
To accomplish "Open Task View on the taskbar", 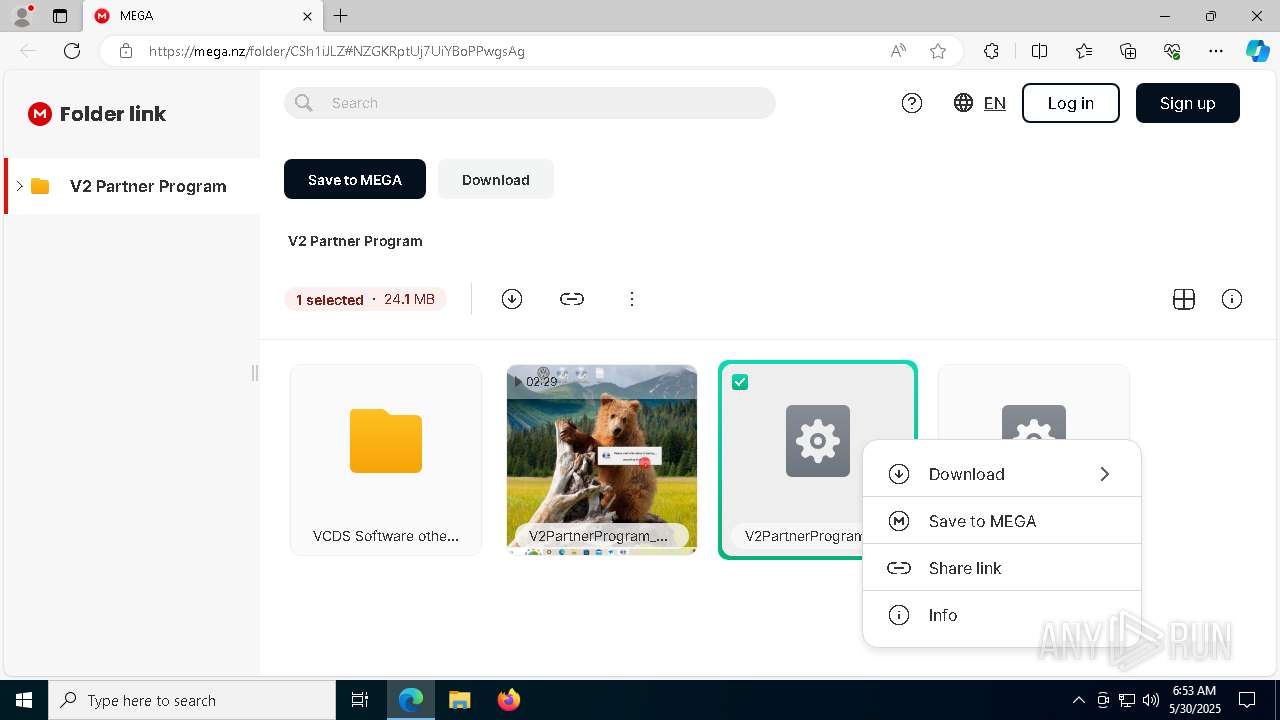I will [x=360, y=700].
